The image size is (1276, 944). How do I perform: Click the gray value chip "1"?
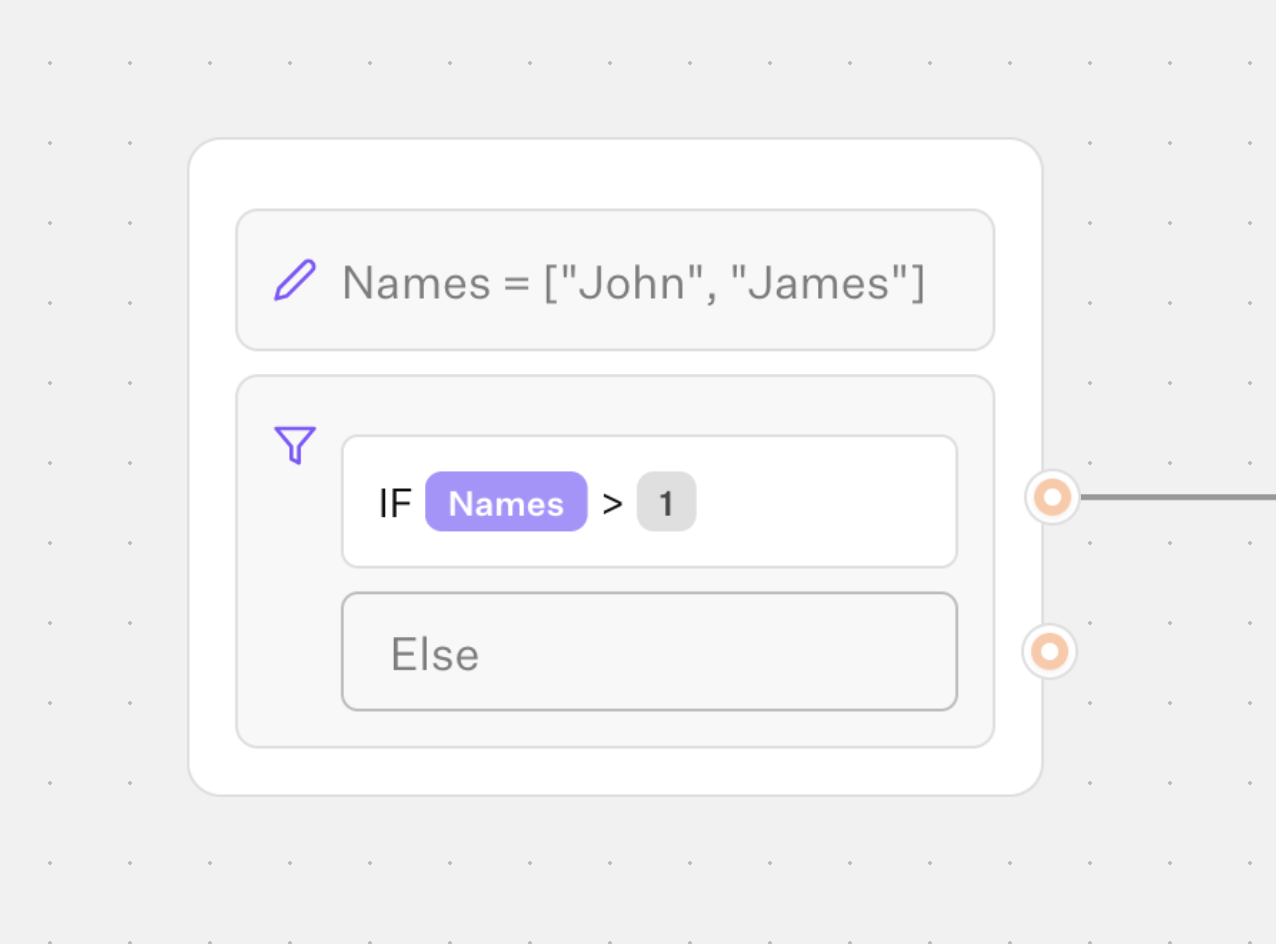666,502
